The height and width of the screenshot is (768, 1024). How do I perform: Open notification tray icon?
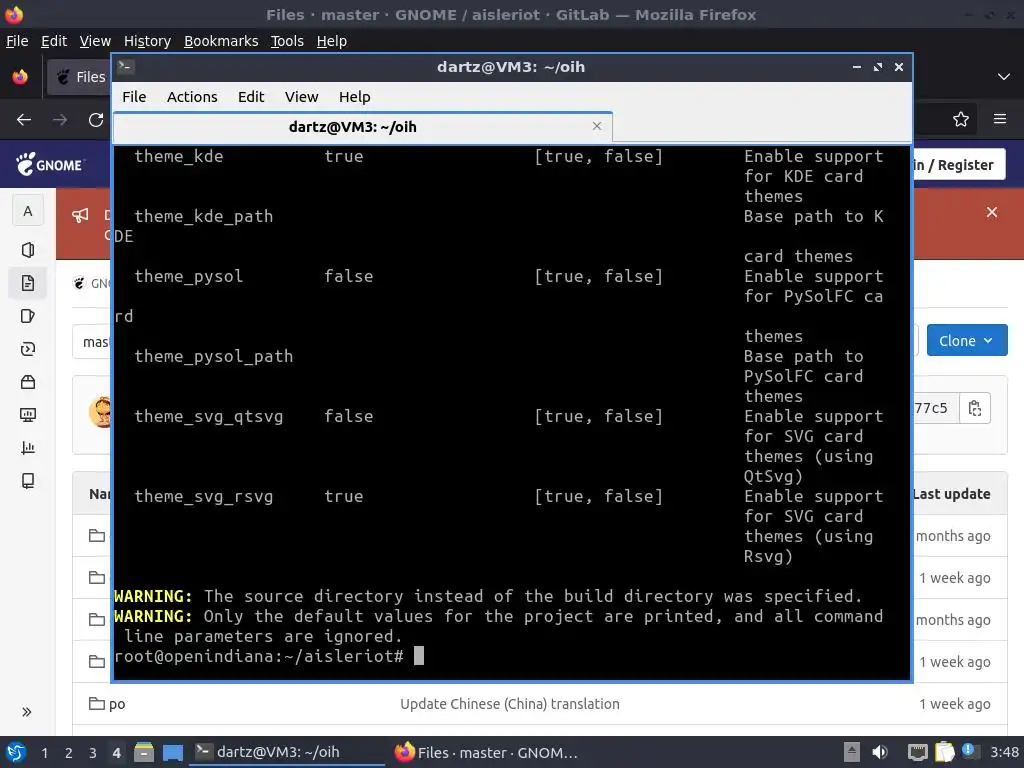tap(969, 751)
